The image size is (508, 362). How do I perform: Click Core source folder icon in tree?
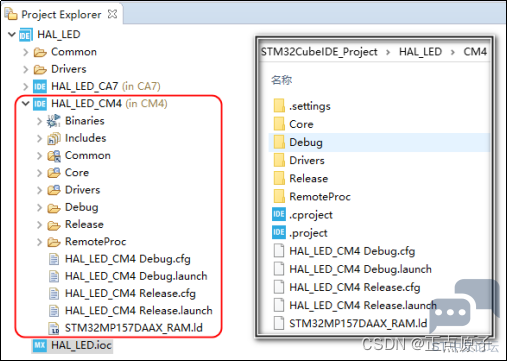tap(54, 173)
